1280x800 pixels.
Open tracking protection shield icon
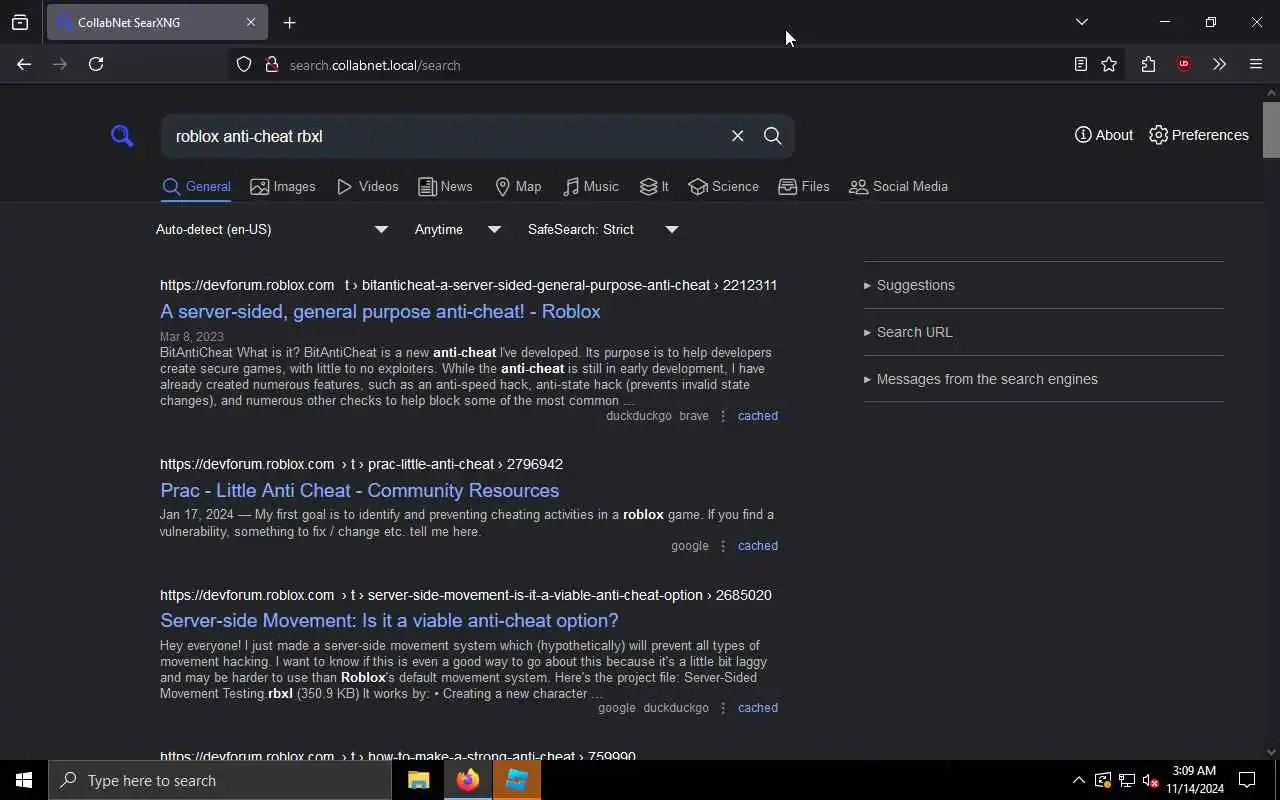tap(244, 64)
